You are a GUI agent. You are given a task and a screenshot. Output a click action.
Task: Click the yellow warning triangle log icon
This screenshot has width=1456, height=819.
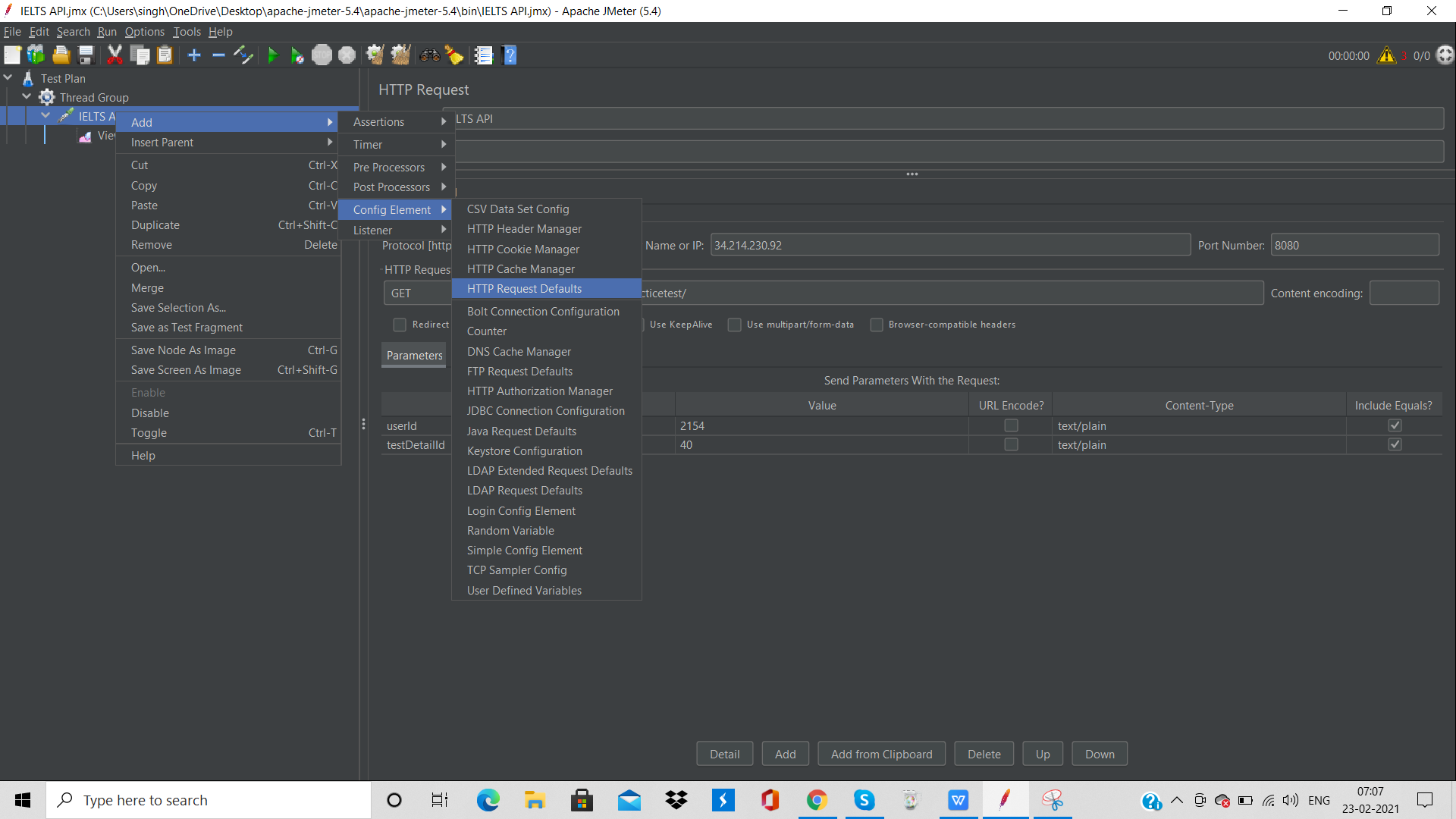point(1386,55)
